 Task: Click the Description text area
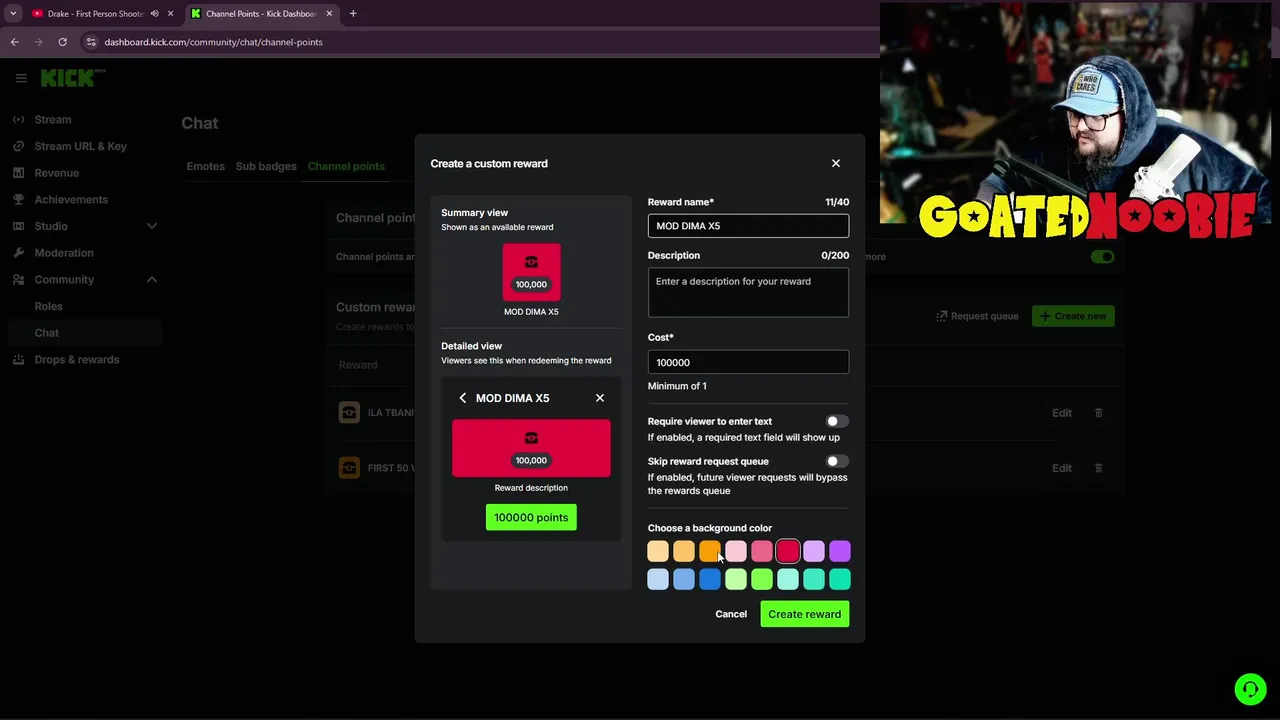coord(748,293)
